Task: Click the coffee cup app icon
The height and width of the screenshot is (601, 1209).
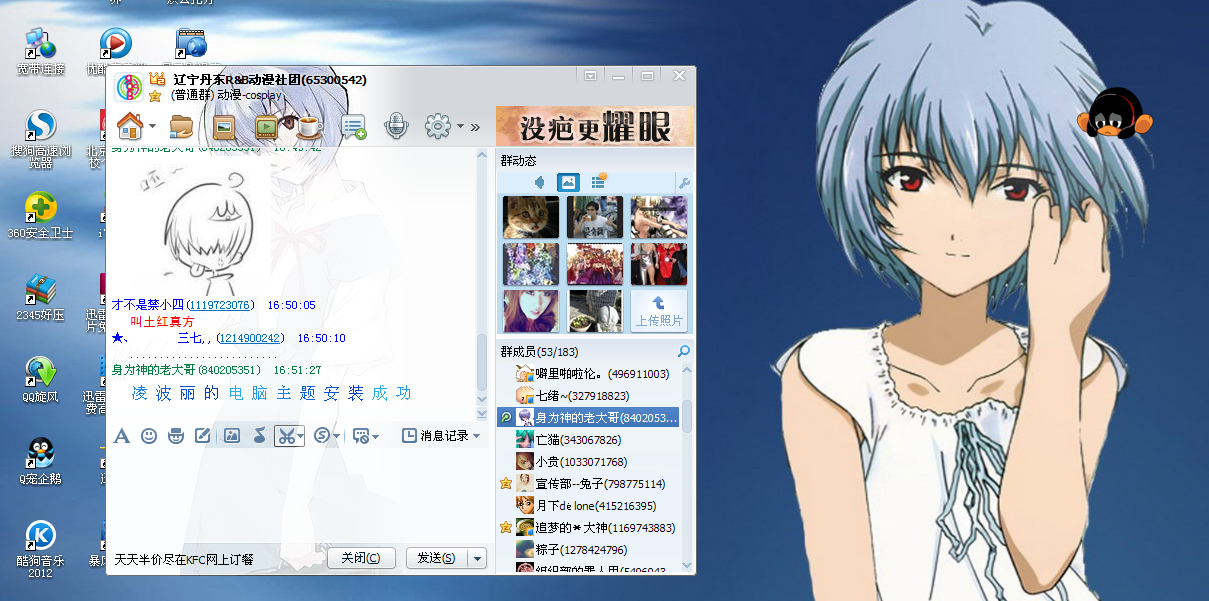Action: [308, 126]
